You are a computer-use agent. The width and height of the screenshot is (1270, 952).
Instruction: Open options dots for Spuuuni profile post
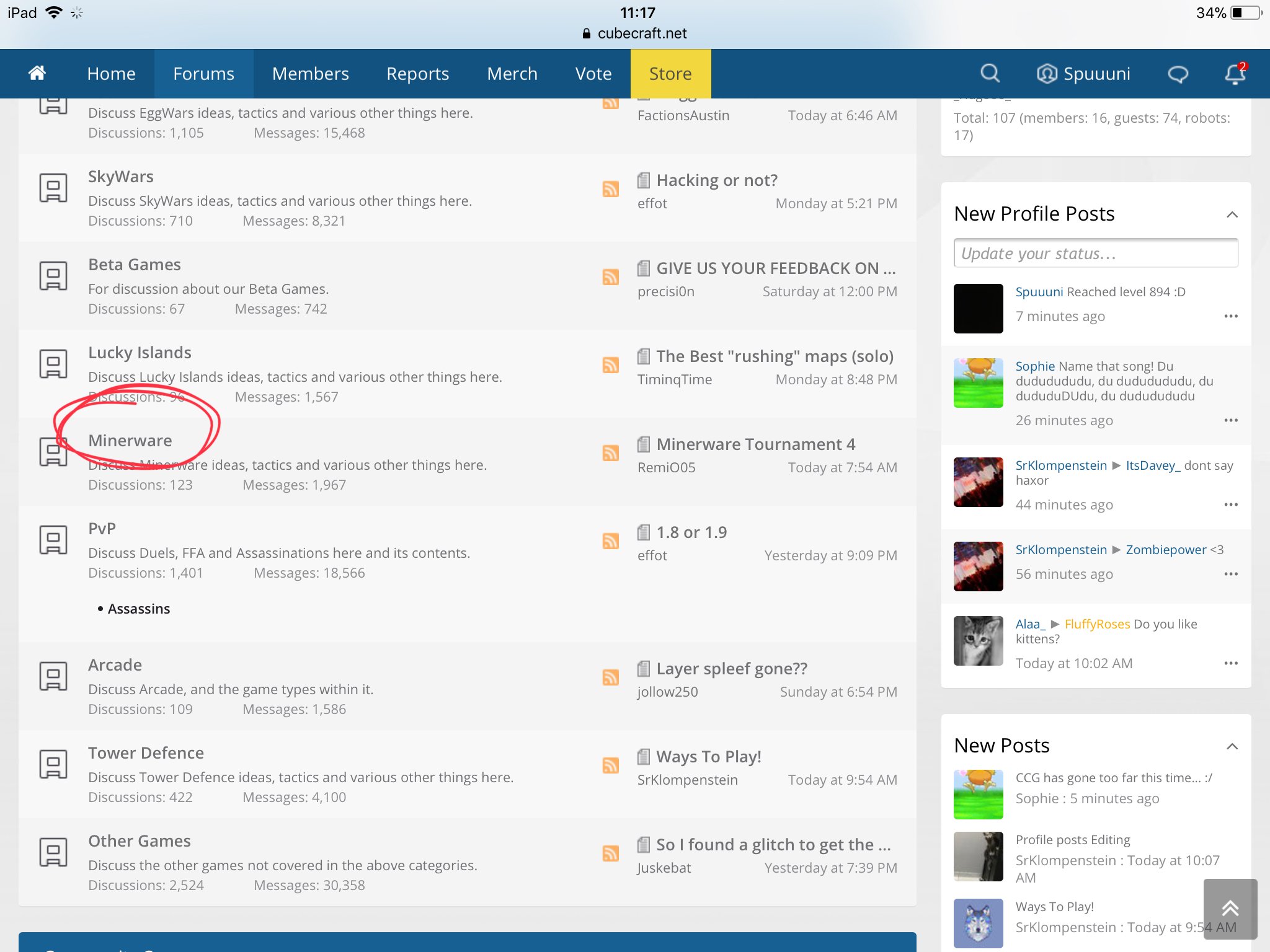pyautogui.click(x=1231, y=316)
